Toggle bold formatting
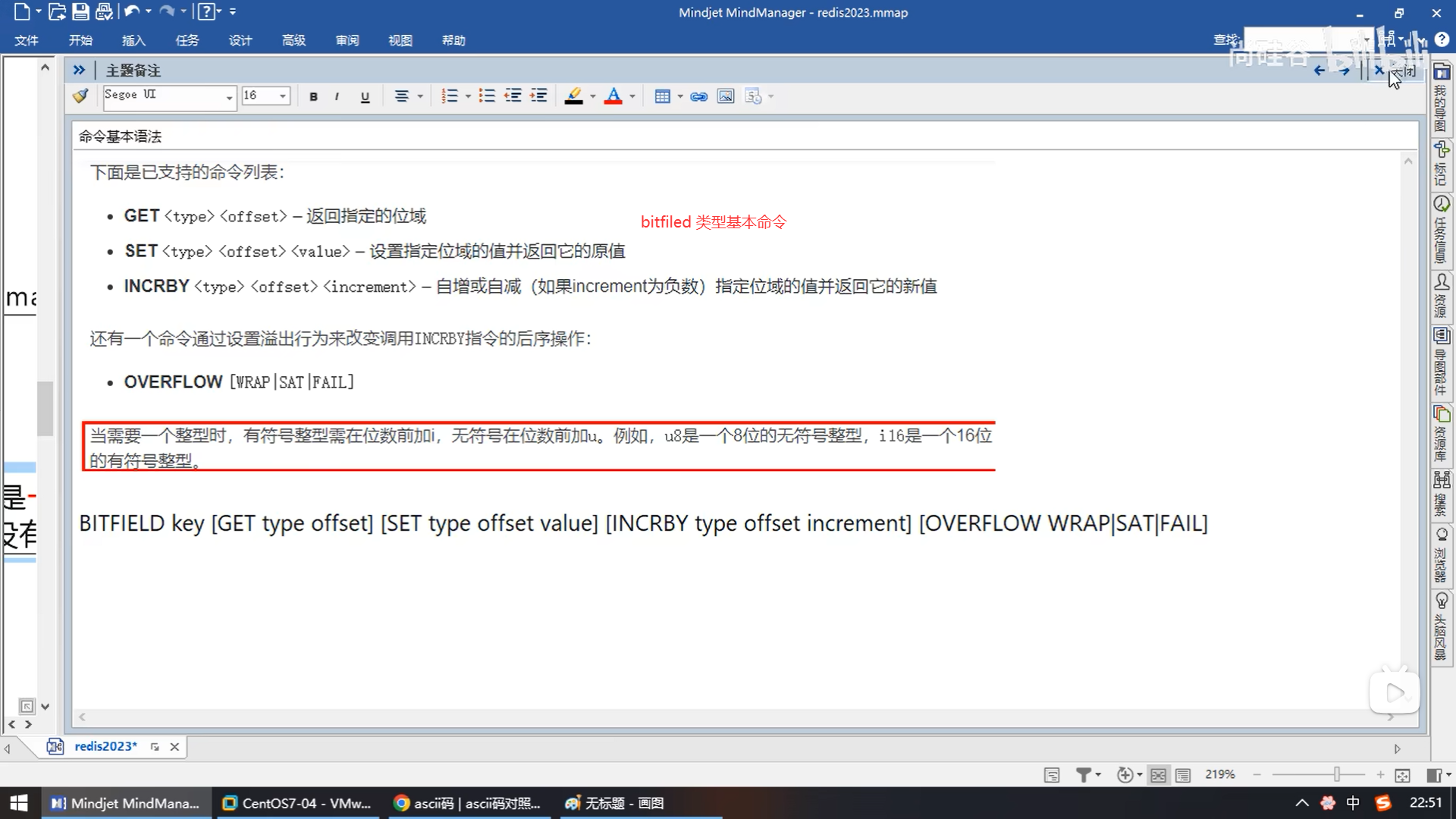Viewport: 1456px width, 819px height. pyautogui.click(x=313, y=96)
